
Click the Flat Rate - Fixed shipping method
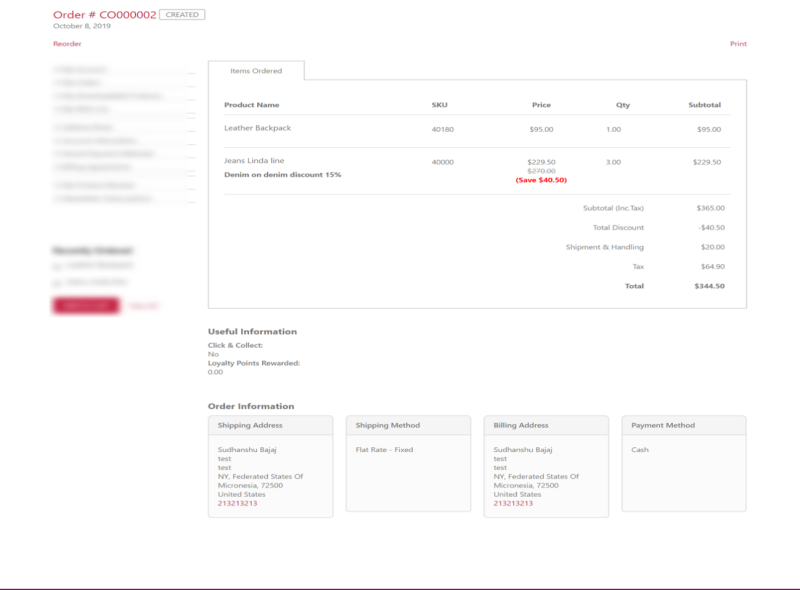coord(384,450)
